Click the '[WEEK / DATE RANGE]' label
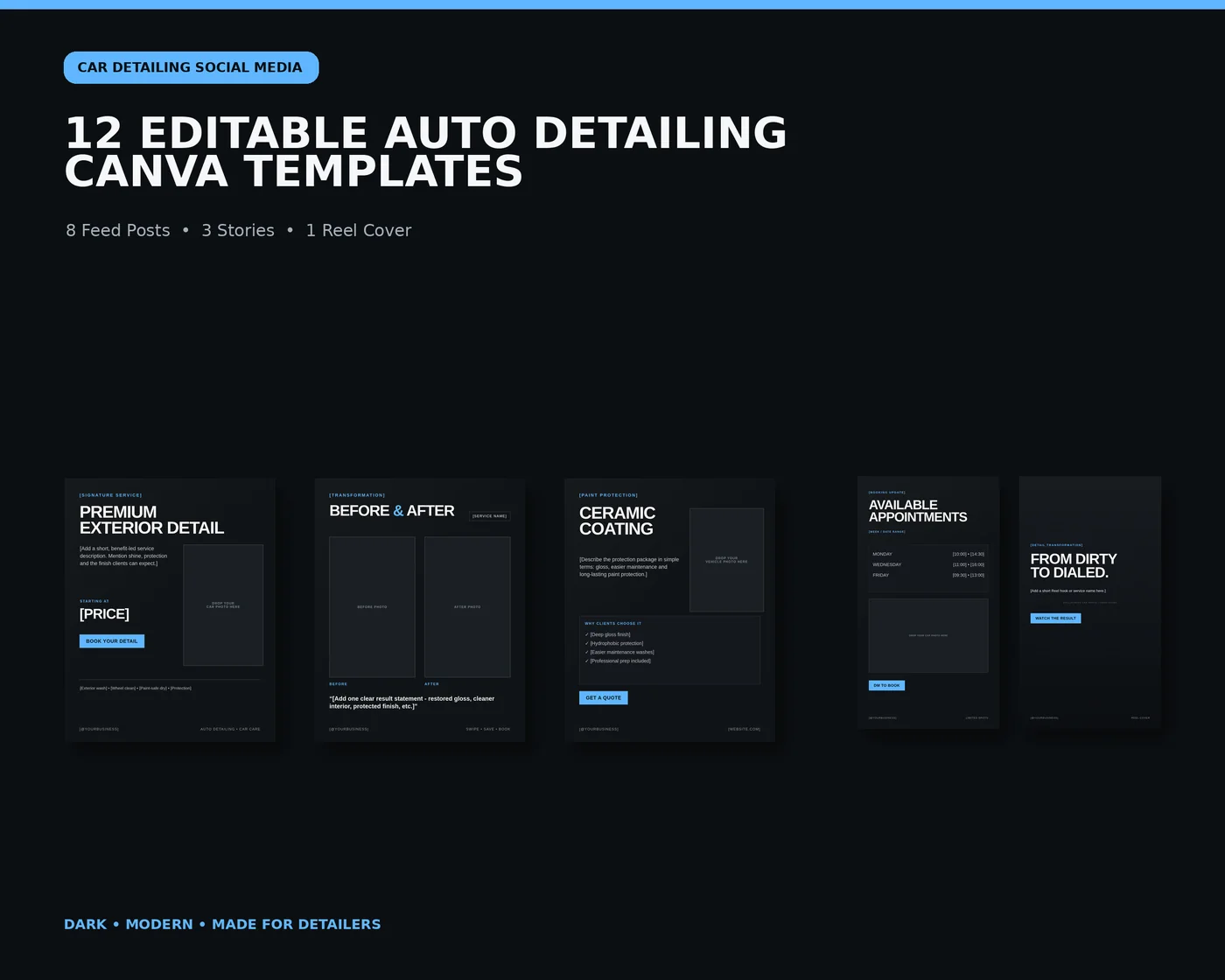 click(887, 531)
